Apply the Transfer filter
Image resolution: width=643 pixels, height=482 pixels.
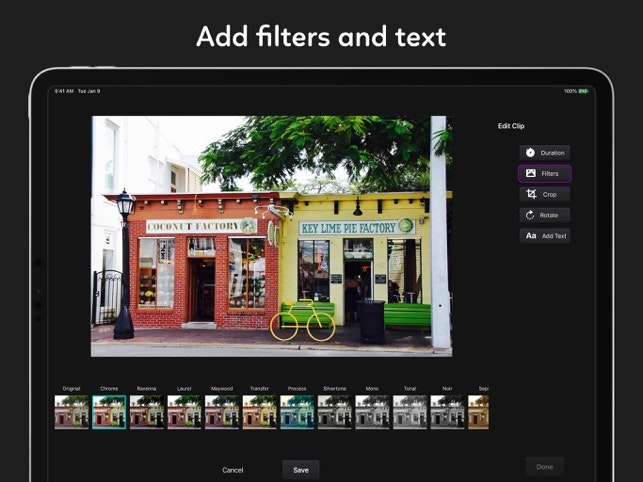click(259, 411)
